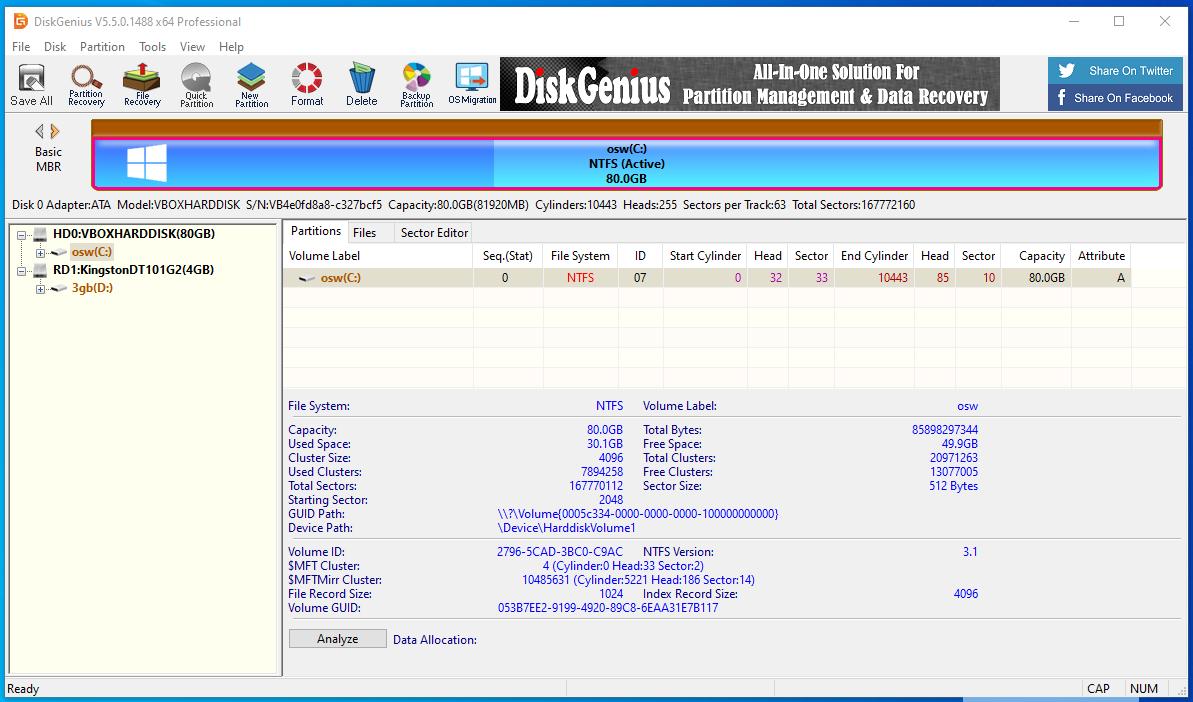Open the Partition Recovery tool
Screen dimensions: 1193x702
[x=86, y=84]
